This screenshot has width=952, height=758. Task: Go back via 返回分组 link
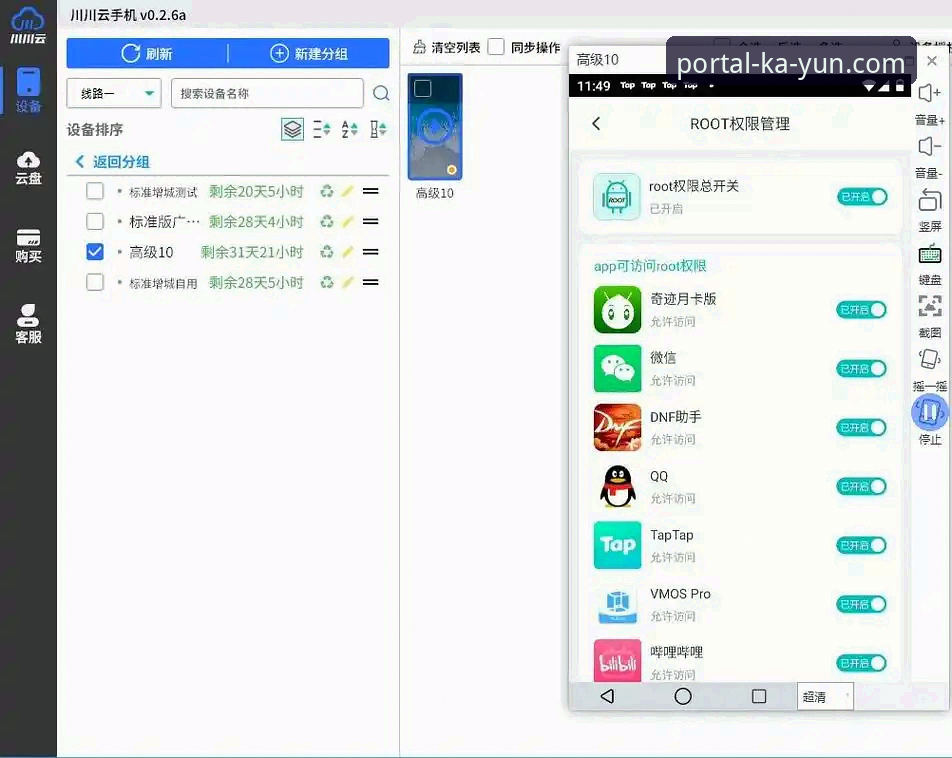112,162
